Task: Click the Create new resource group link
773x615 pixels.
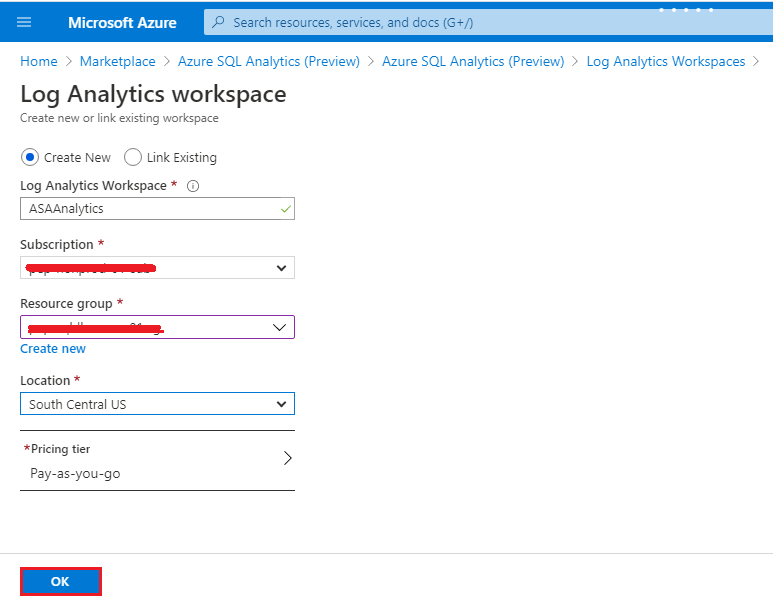Action: (x=53, y=349)
